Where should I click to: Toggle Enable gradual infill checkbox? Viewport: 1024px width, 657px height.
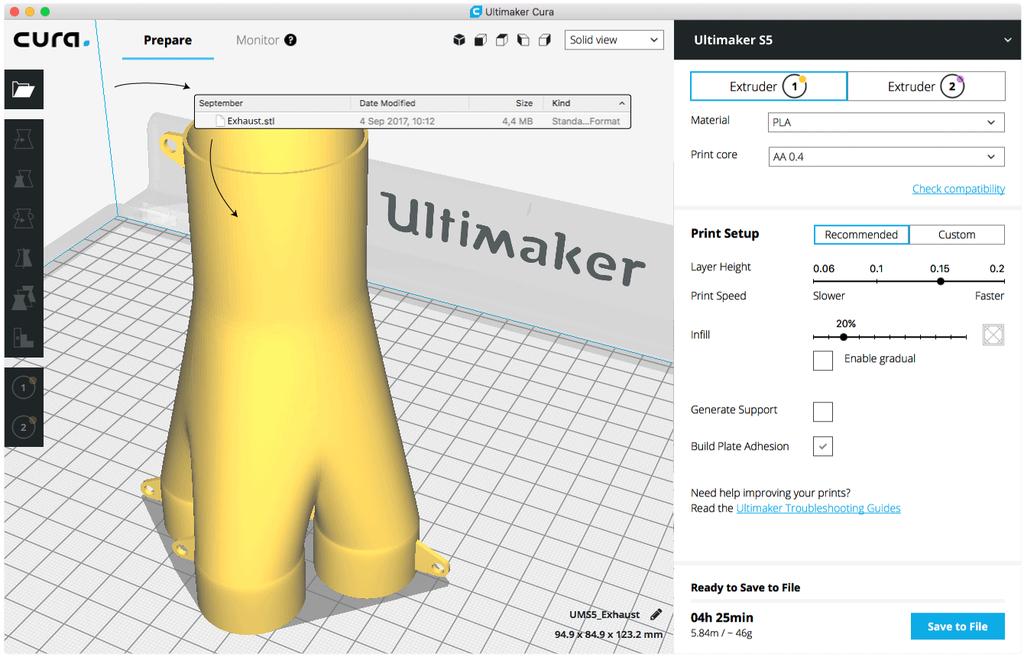point(823,361)
